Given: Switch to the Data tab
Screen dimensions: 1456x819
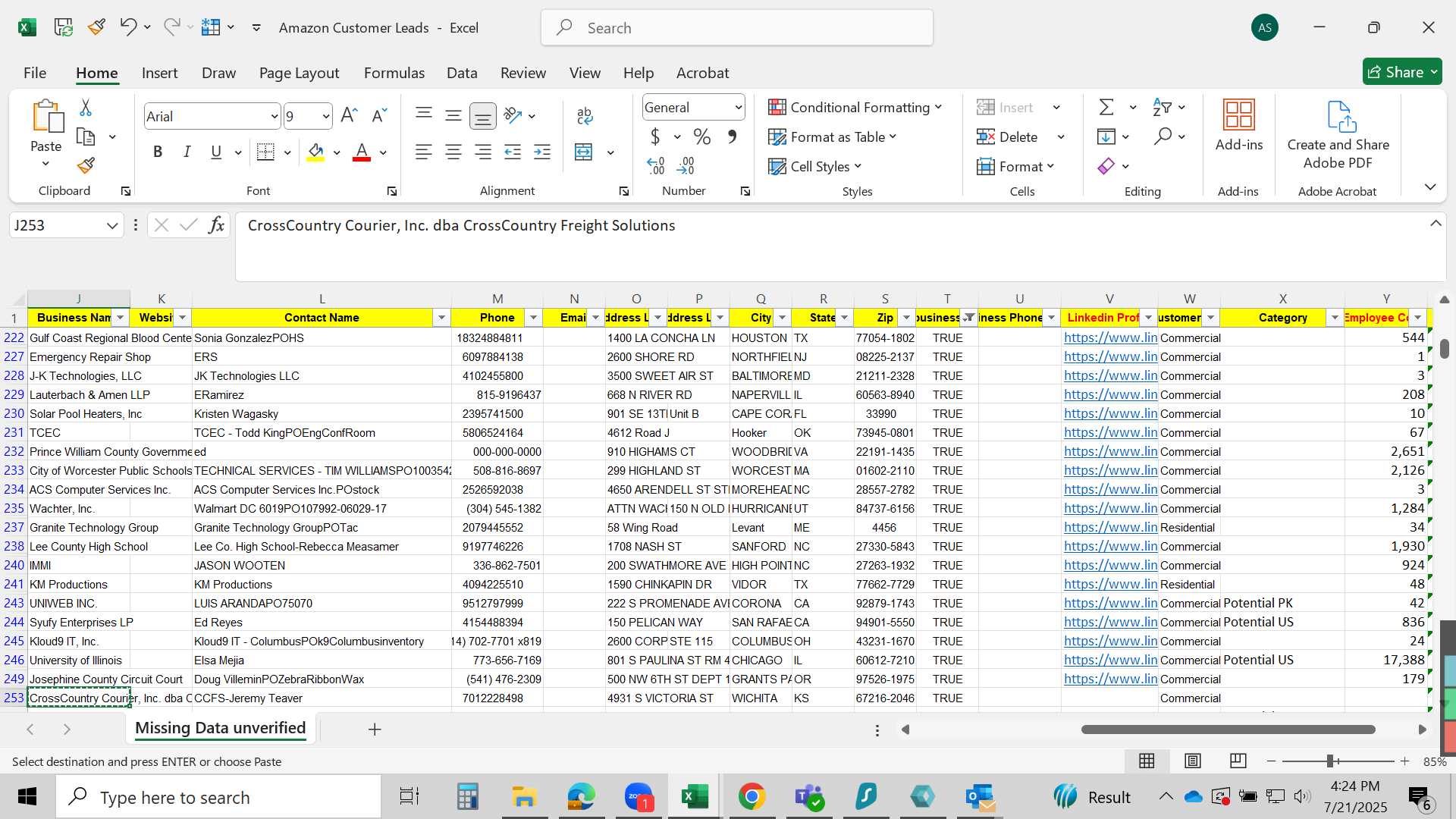Looking at the screenshot, I should [x=462, y=73].
